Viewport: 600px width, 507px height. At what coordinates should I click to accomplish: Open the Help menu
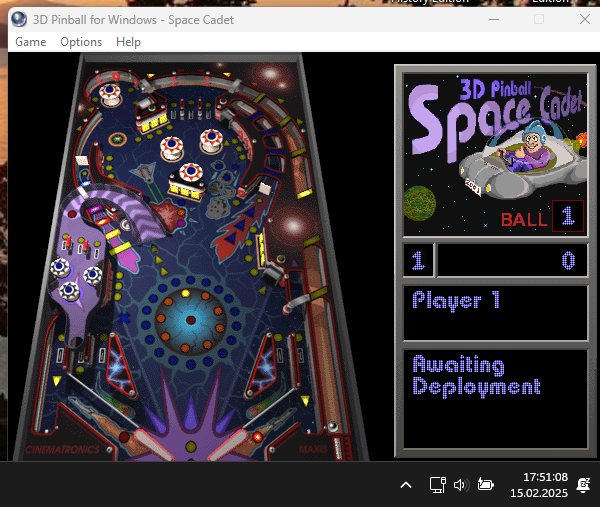[x=129, y=42]
